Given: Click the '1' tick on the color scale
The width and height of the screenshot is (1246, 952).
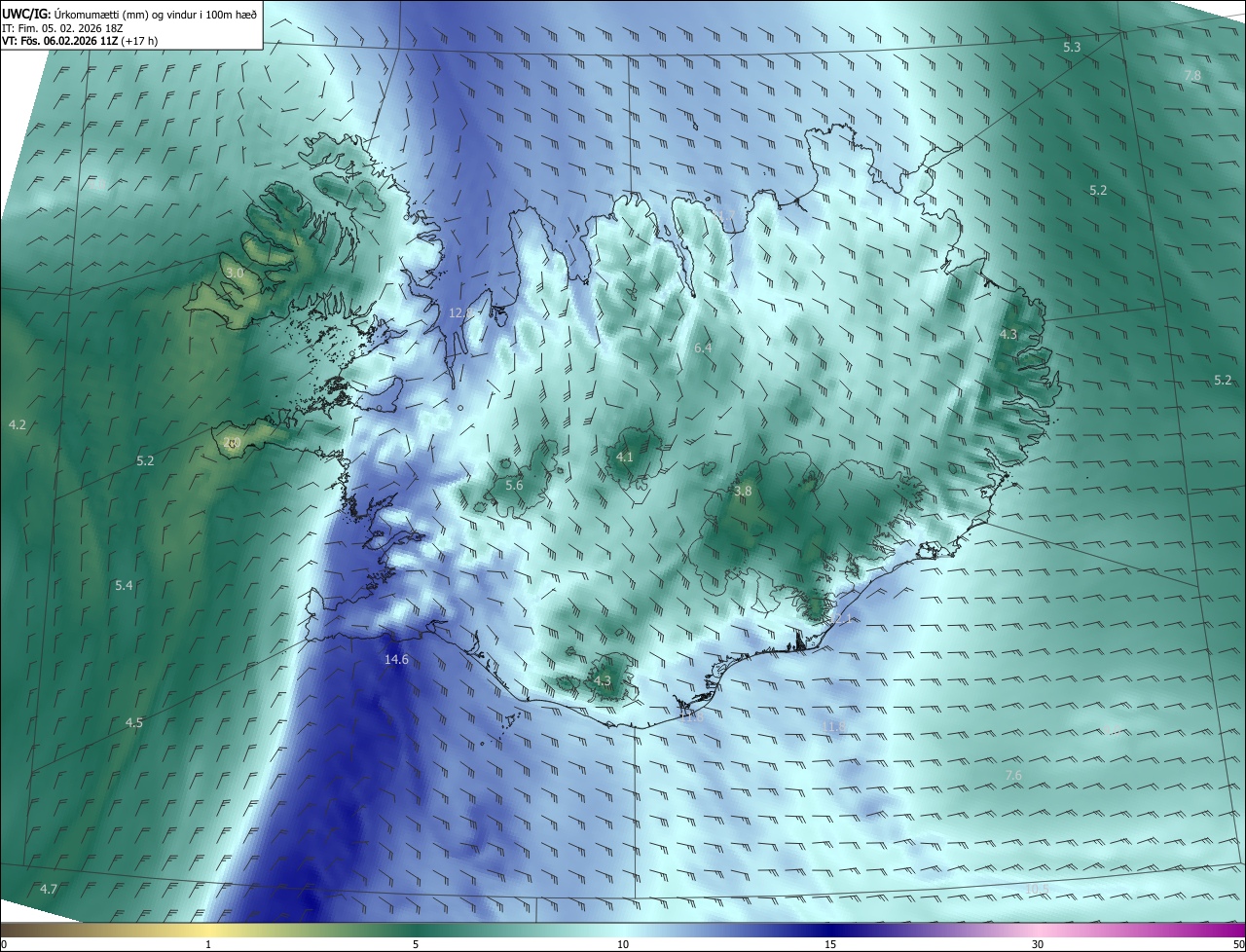Looking at the screenshot, I should 208,944.
